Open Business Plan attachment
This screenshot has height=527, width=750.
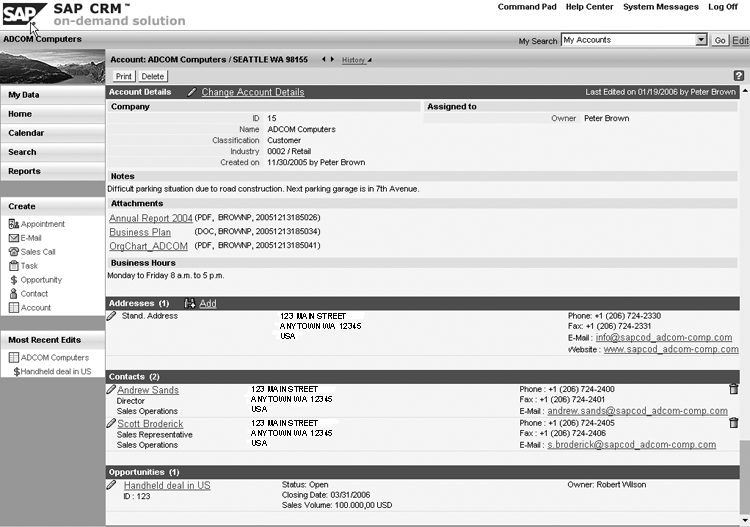point(140,232)
